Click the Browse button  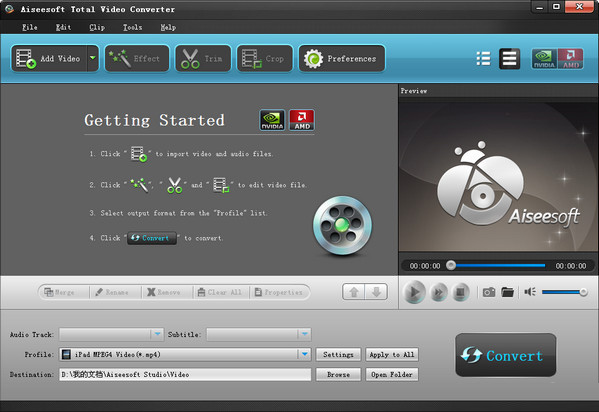click(x=338, y=375)
